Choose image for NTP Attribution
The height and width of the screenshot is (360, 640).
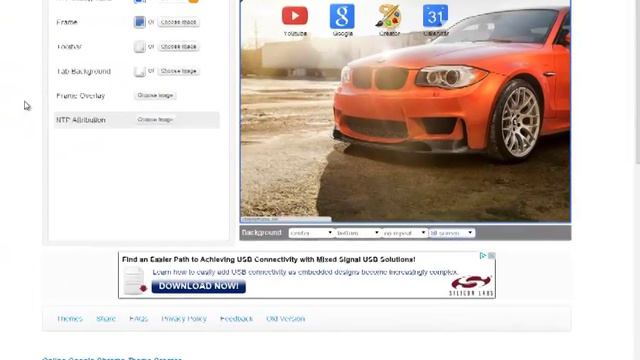155,120
